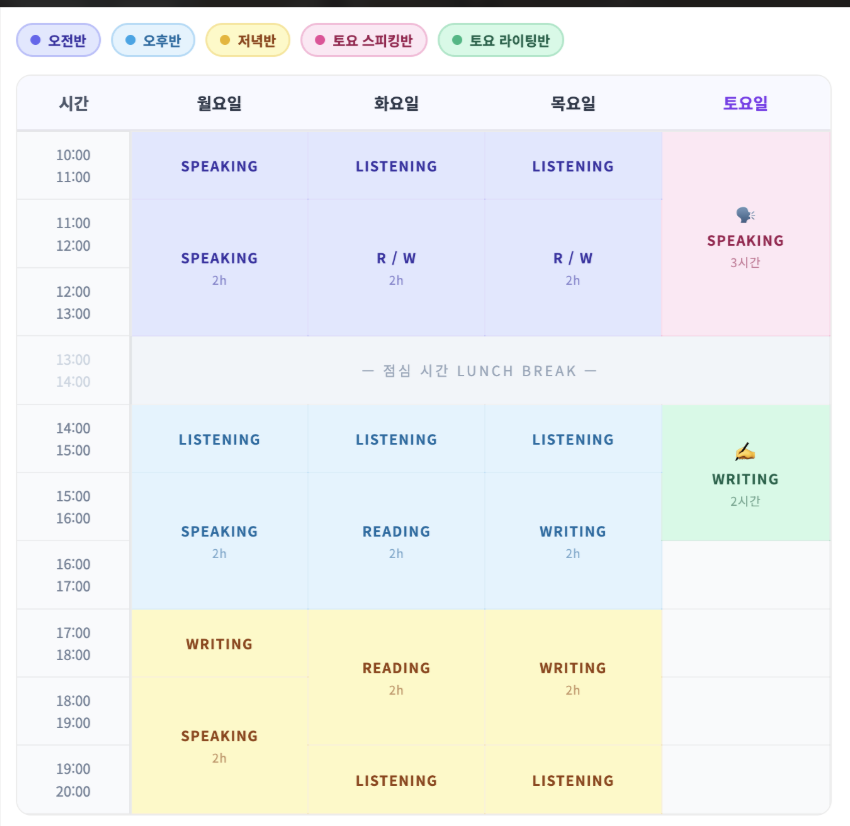Click the 화요일 column header
Image resolution: width=850 pixels, height=826 pixels.
(x=396, y=103)
